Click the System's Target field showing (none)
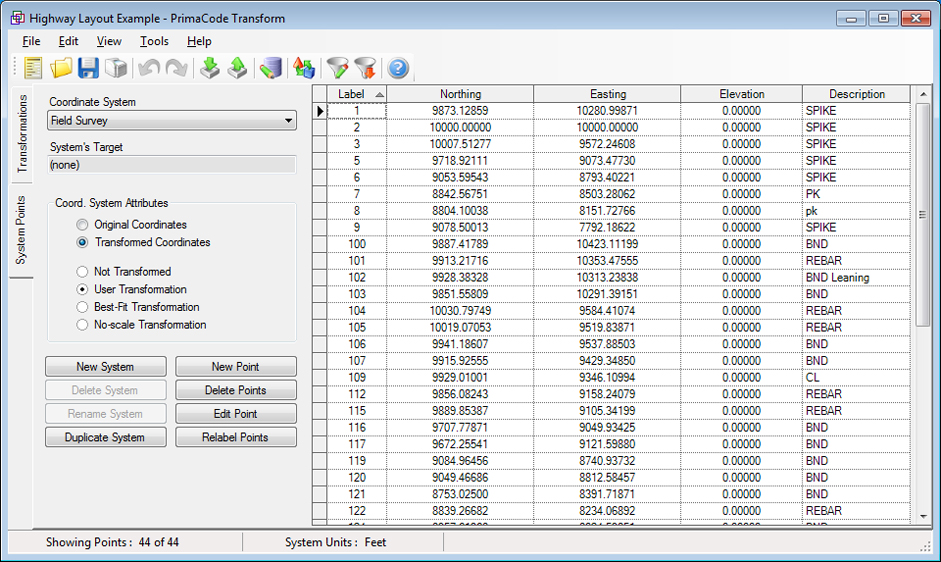The width and height of the screenshot is (941, 562). pos(172,165)
